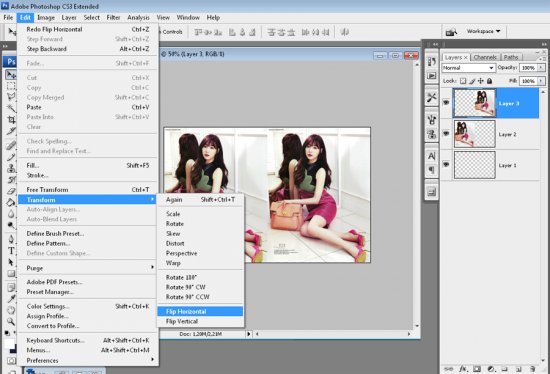
Task: Click the Opacity 100% field
Action: [528, 67]
